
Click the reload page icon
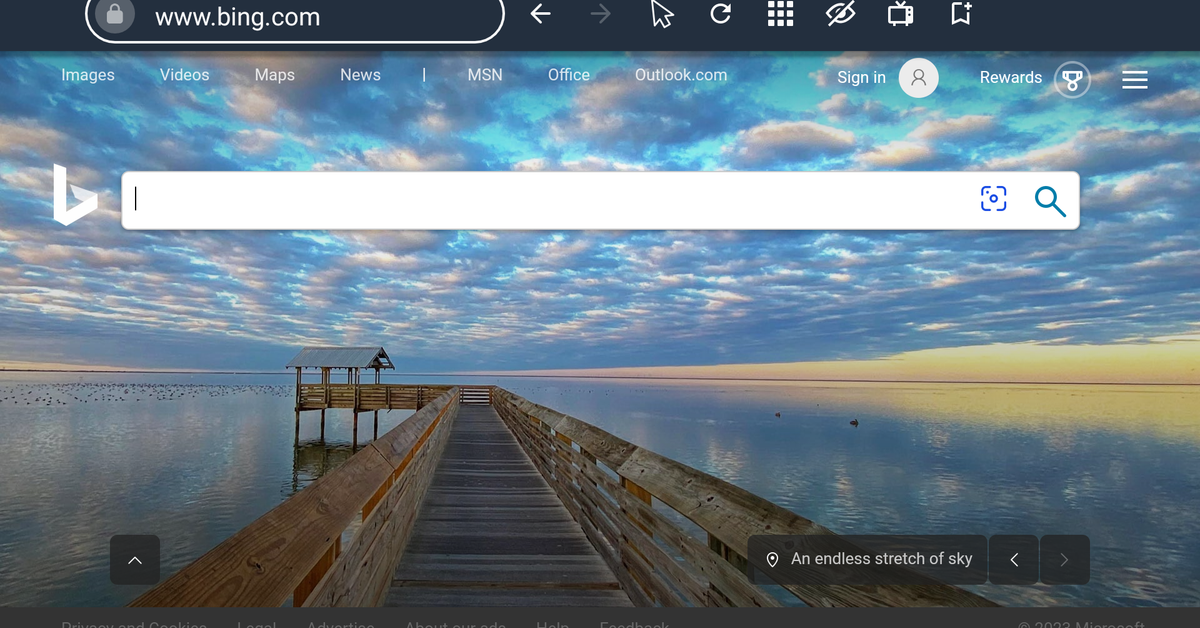[x=720, y=14]
